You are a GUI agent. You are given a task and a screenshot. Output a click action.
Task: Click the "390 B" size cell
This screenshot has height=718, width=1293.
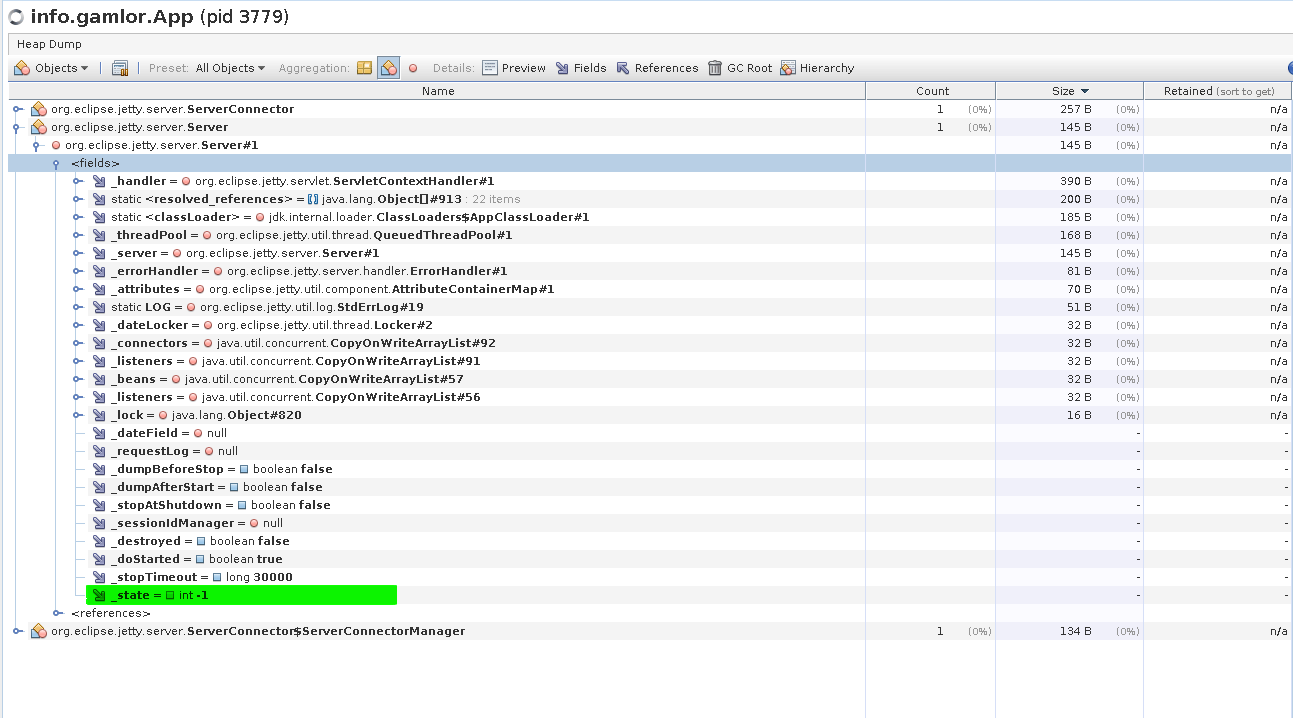click(1075, 181)
